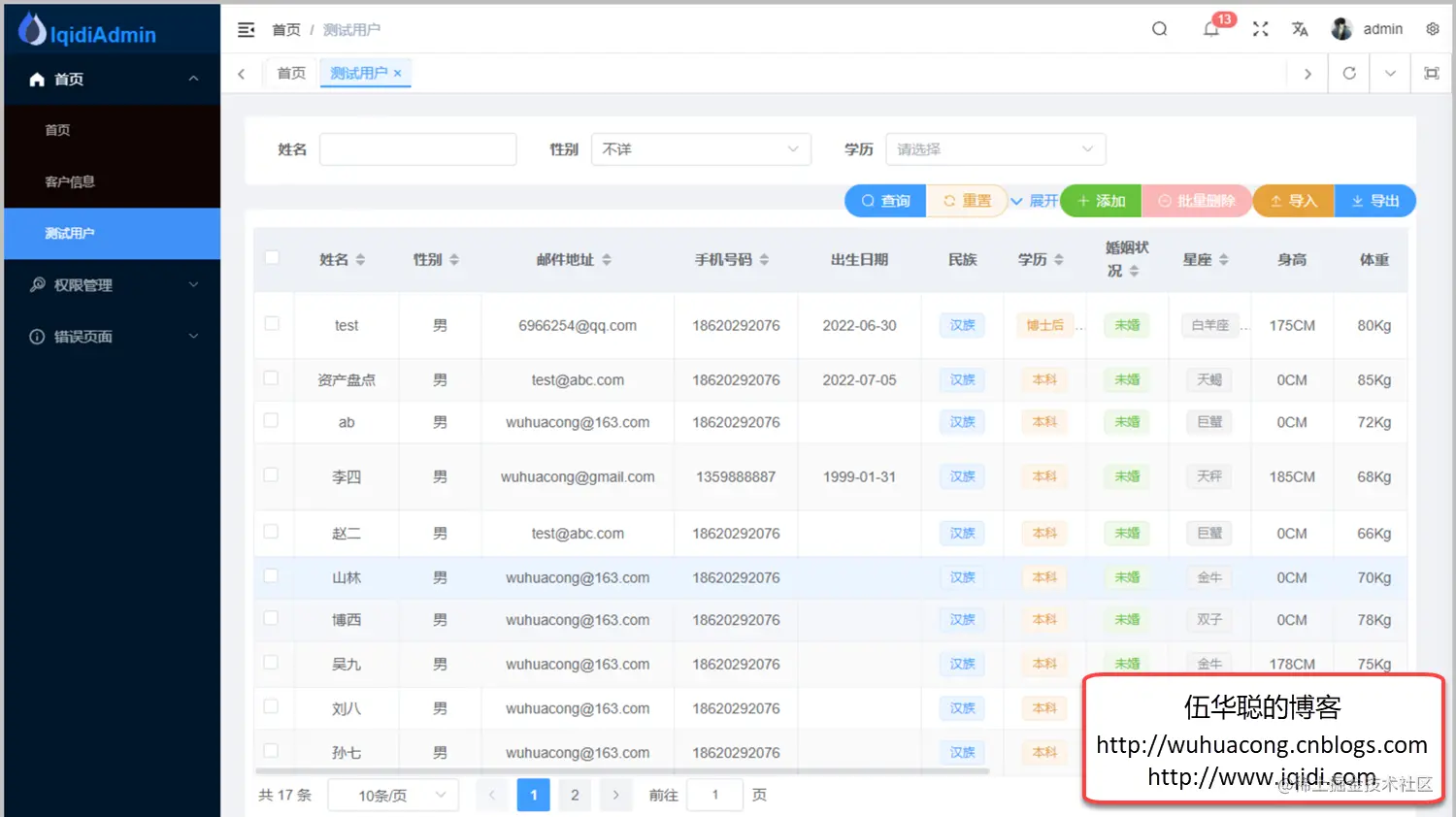Check the row checkbox for 博西
The image size is (1456, 817).
click(272, 618)
